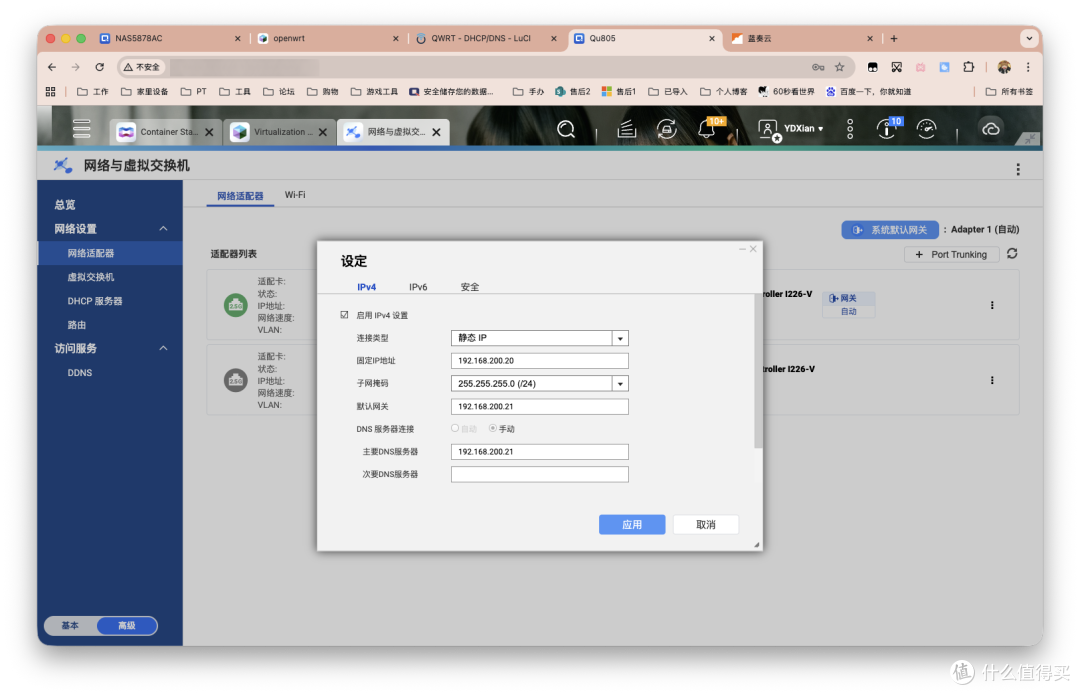The height and width of the screenshot is (695, 1080).
Task: Collapse the network settings sidebar section
Action: coord(163,229)
